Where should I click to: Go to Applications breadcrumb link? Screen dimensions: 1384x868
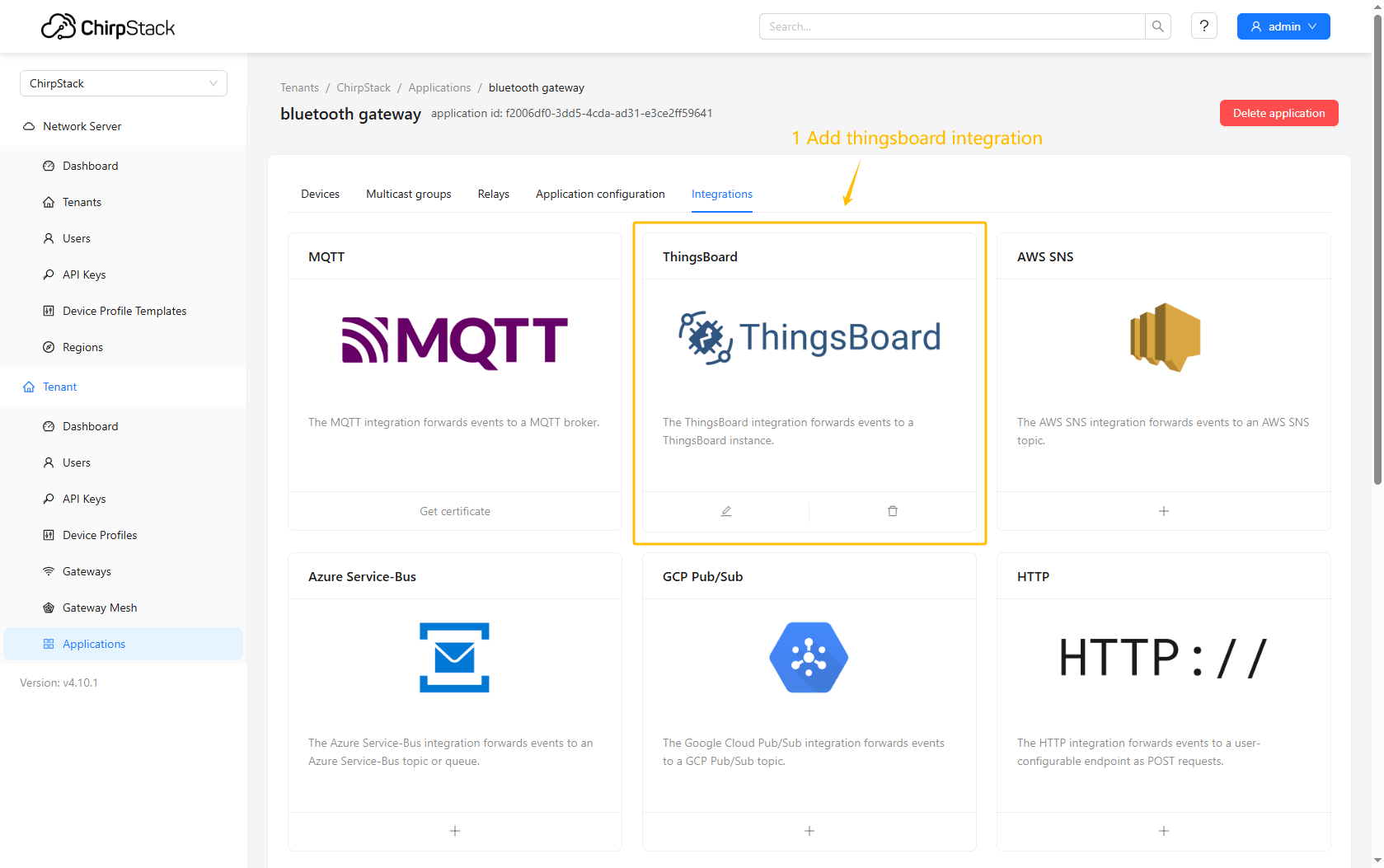click(439, 87)
